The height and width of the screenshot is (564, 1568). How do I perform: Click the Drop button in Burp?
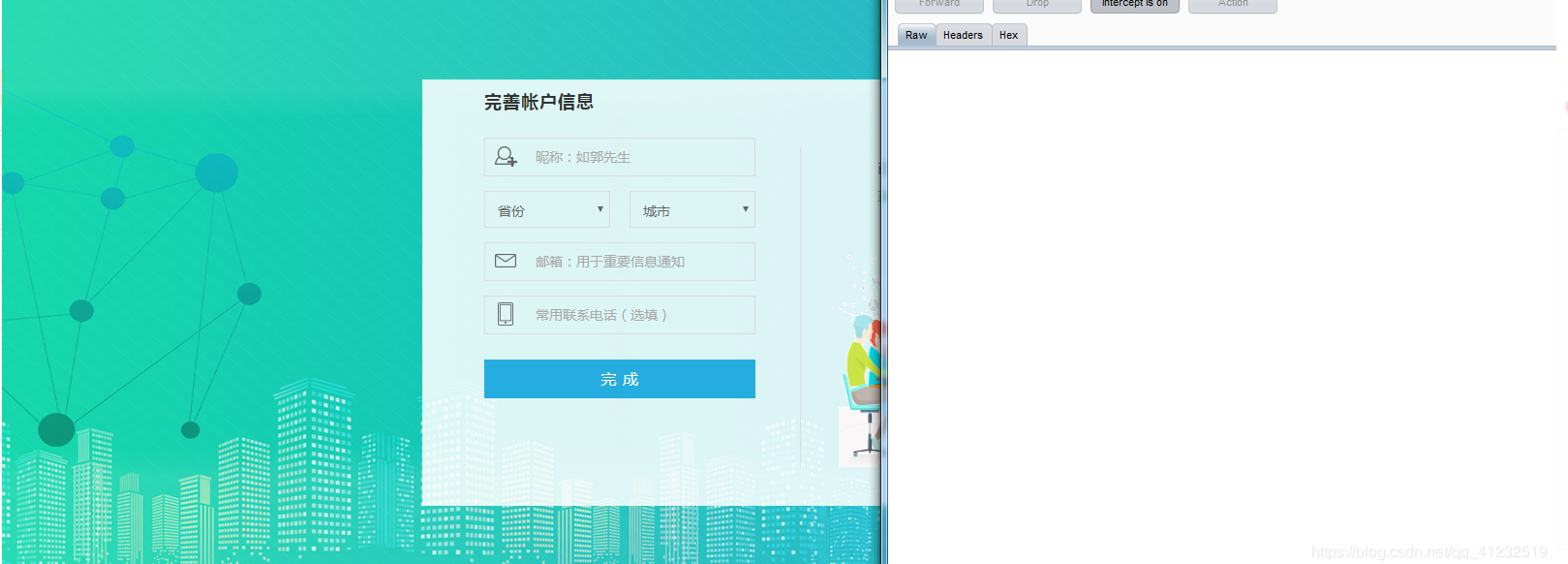tap(1037, 5)
